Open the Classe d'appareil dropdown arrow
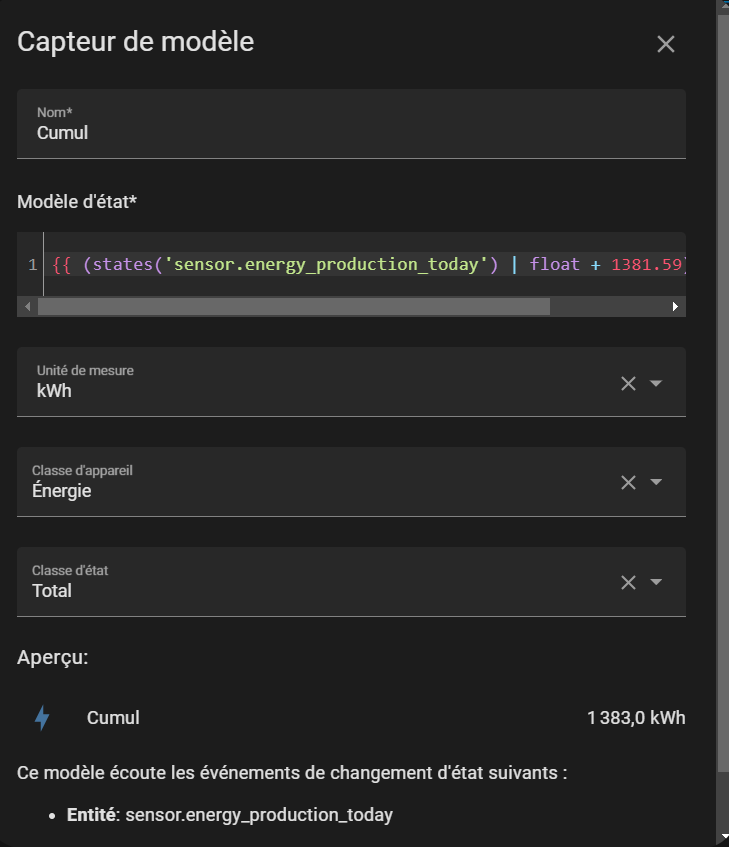This screenshot has height=847, width=729. click(x=657, y=482)
